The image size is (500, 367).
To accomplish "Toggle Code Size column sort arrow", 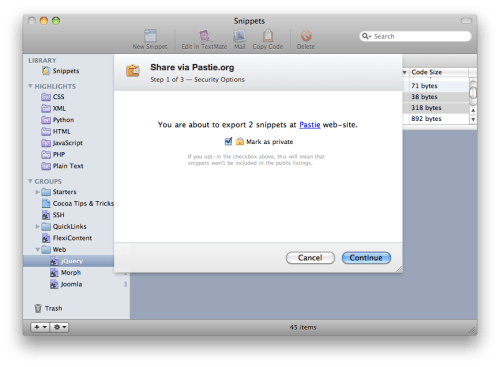I will point(404,72).
